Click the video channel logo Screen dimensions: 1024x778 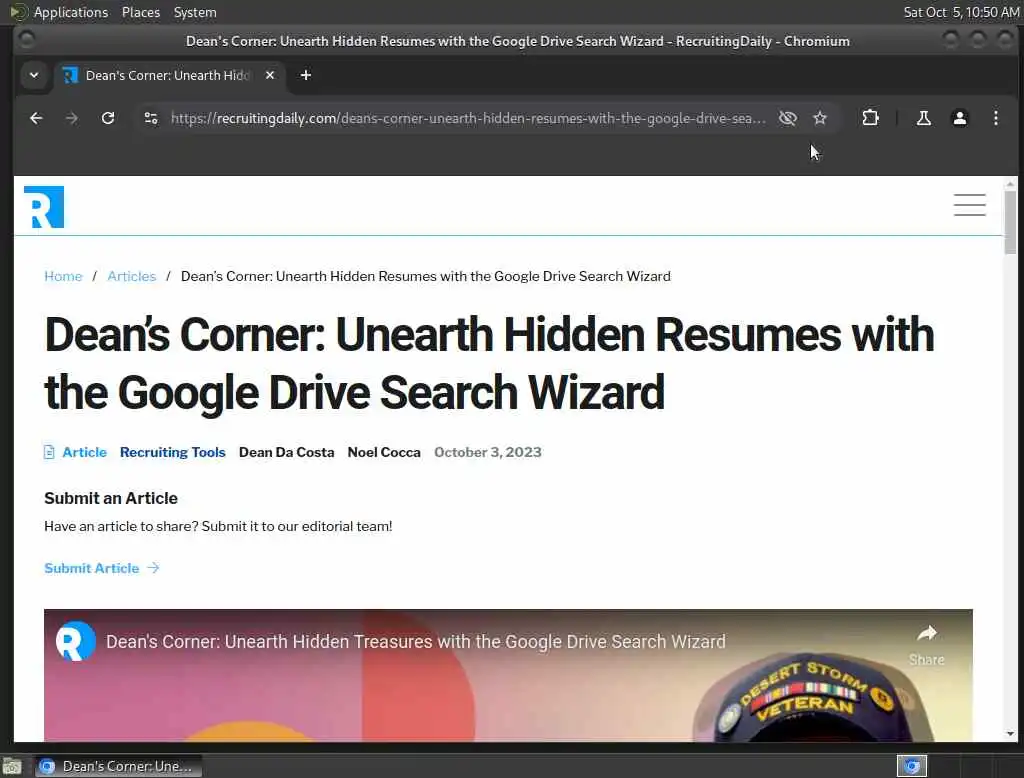coord(75,641)
